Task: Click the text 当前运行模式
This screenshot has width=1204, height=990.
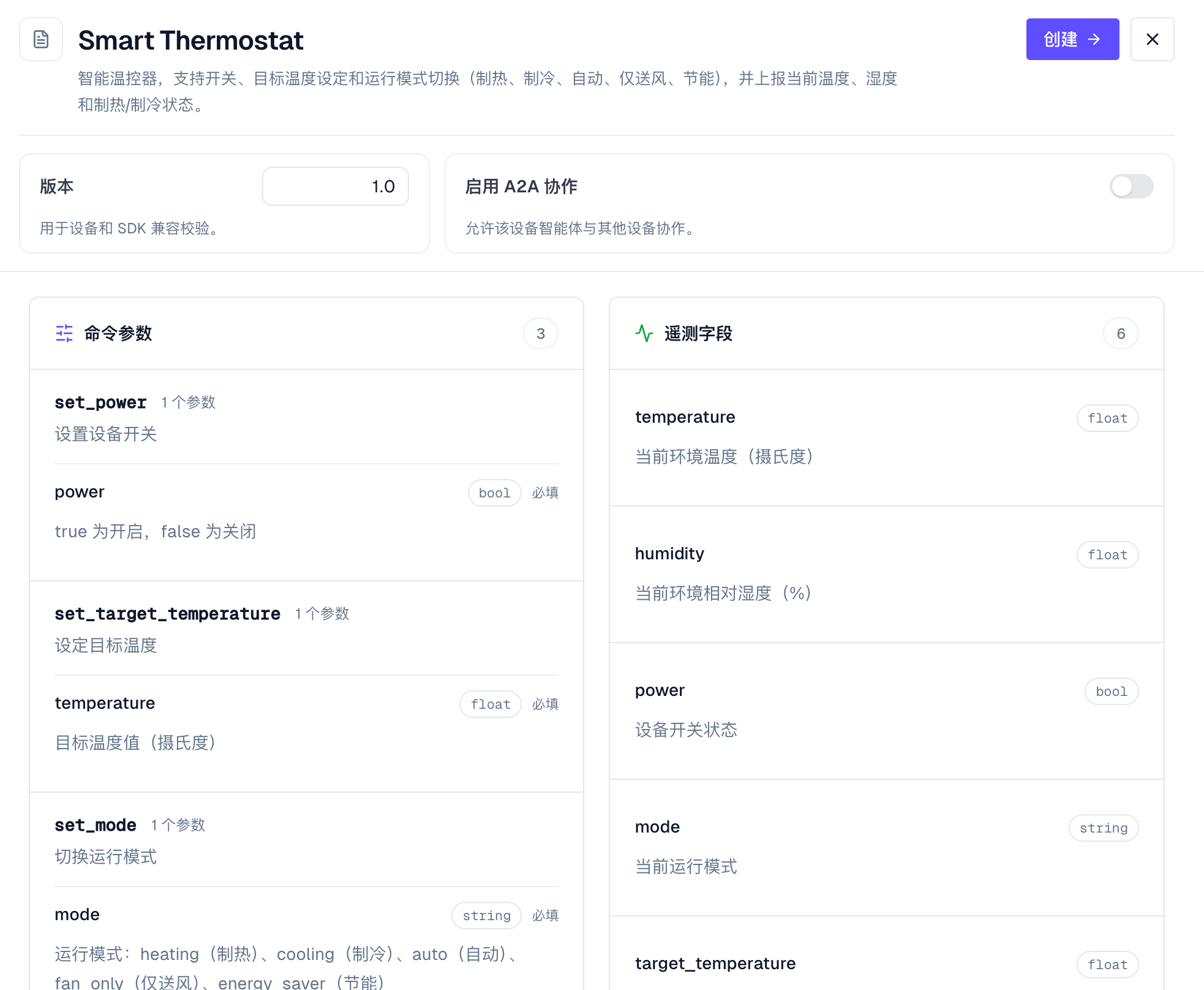Action: (686, 866)
